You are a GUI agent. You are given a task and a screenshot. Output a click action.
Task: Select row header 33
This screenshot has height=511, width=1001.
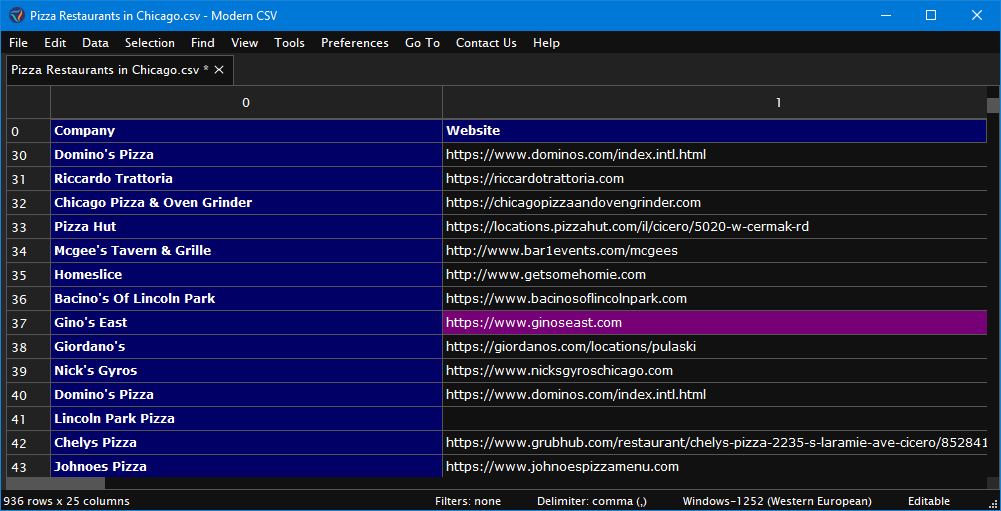29,227
